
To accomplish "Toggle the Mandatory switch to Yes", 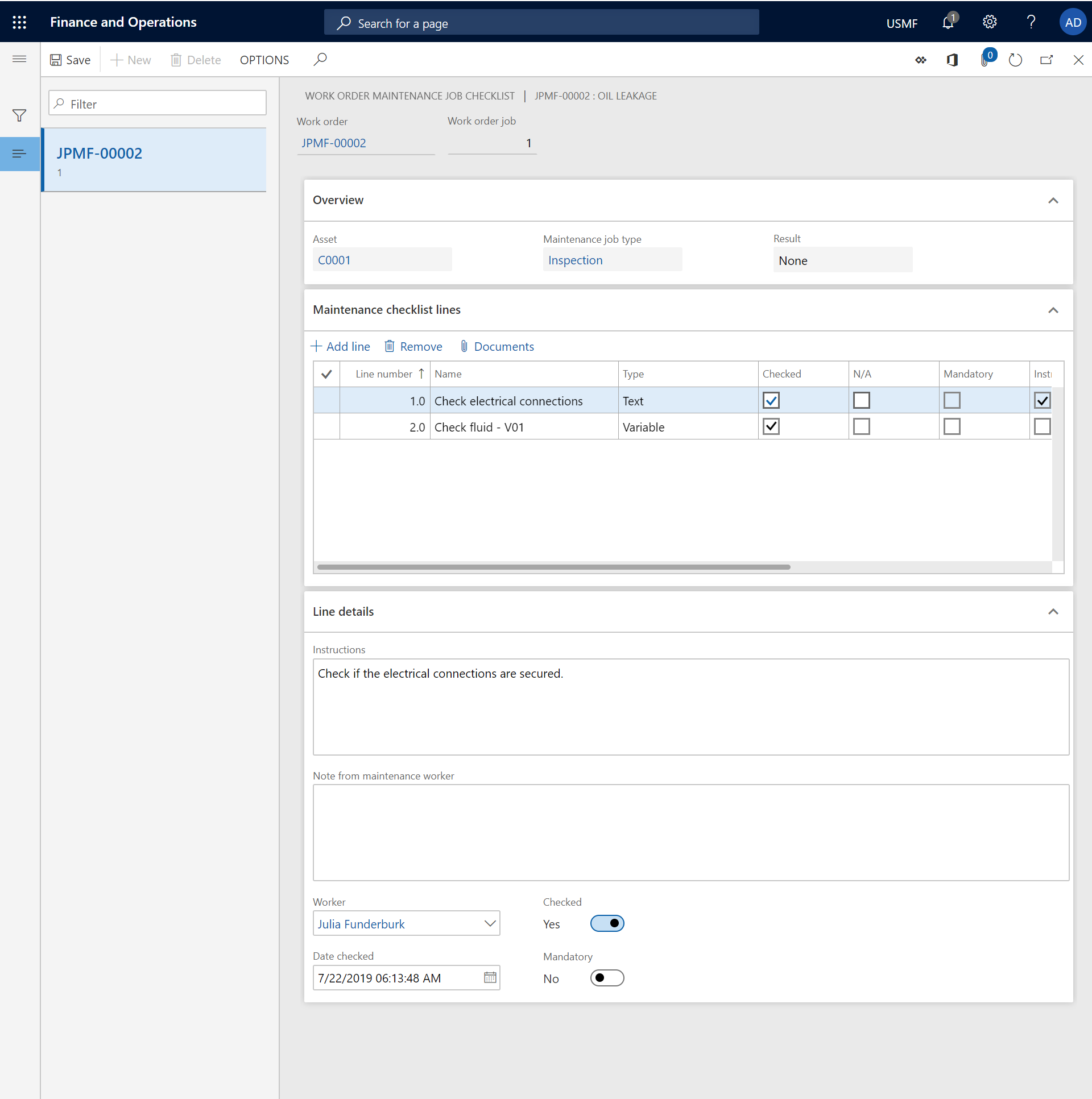I will click(x=607, y=978).
